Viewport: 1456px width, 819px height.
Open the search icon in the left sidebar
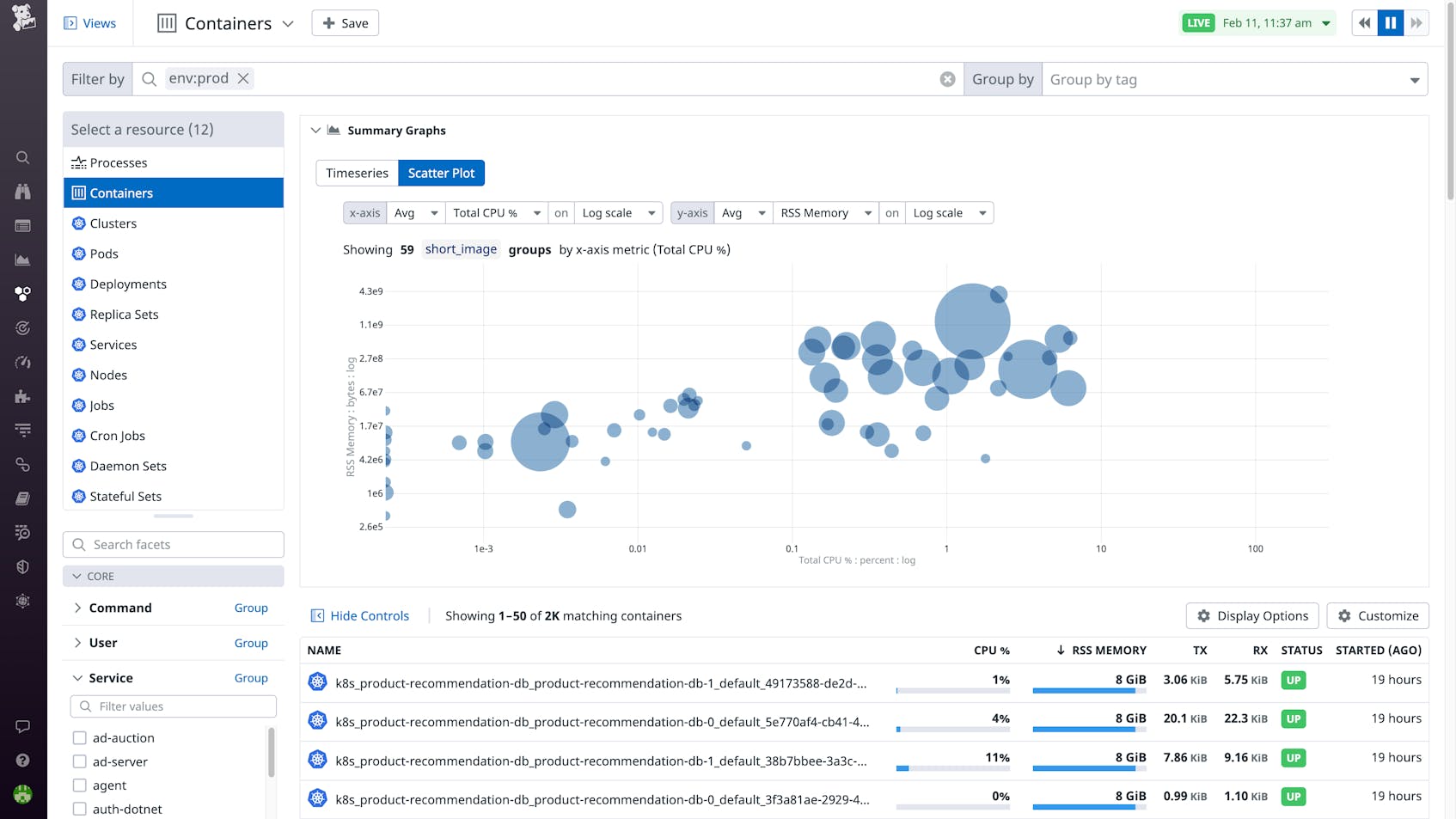point(22,157)
